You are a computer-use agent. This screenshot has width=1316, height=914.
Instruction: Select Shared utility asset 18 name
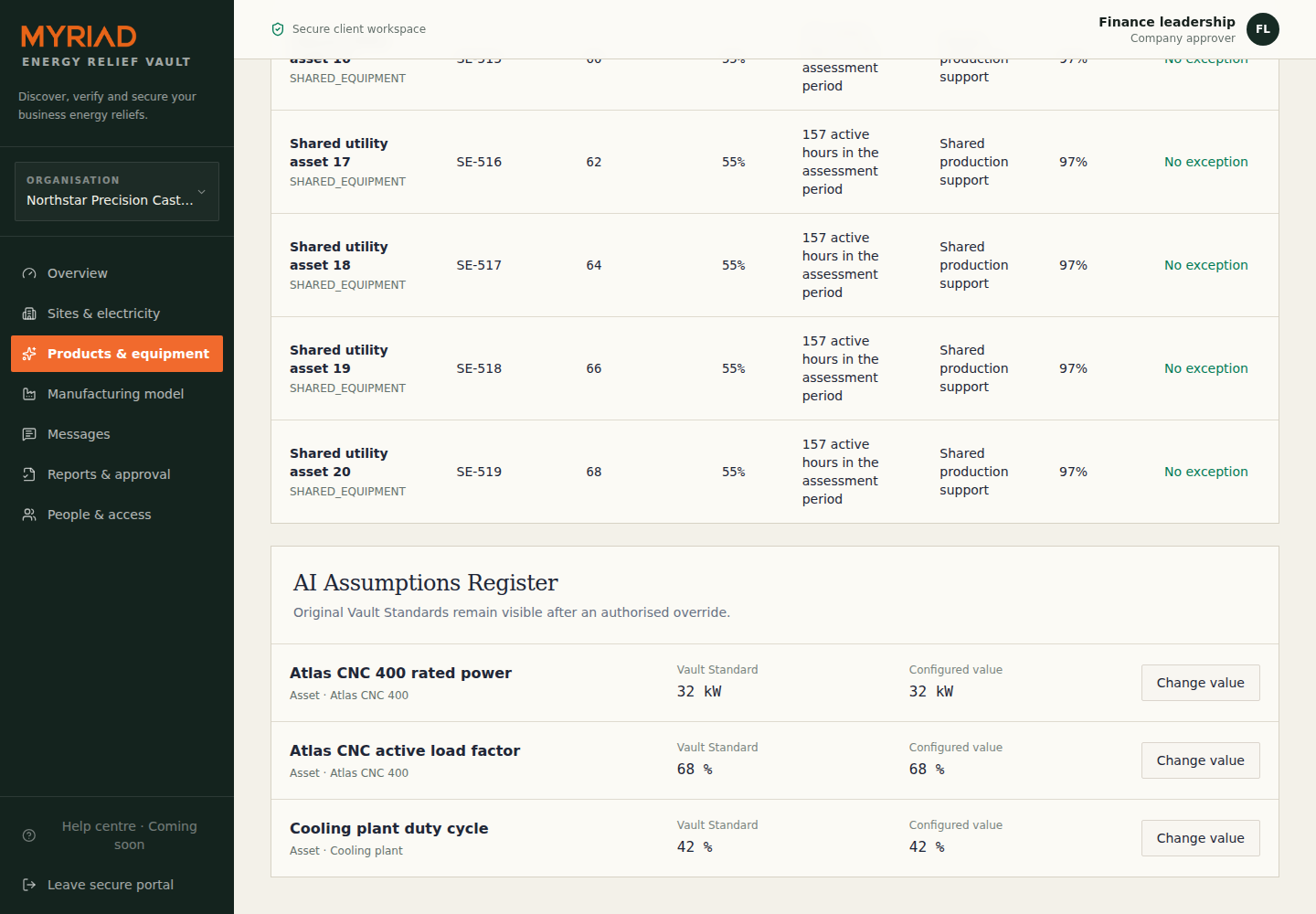click(x=339, y=256)
